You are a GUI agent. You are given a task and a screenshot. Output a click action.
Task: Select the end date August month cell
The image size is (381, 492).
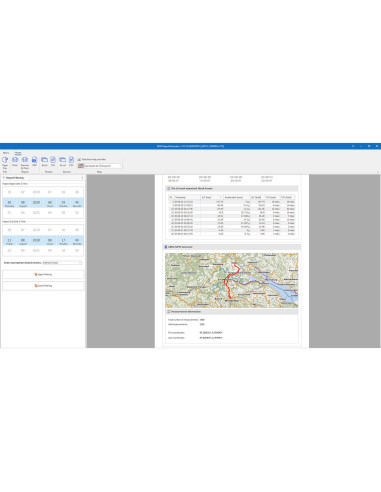(x=23, y=241)
